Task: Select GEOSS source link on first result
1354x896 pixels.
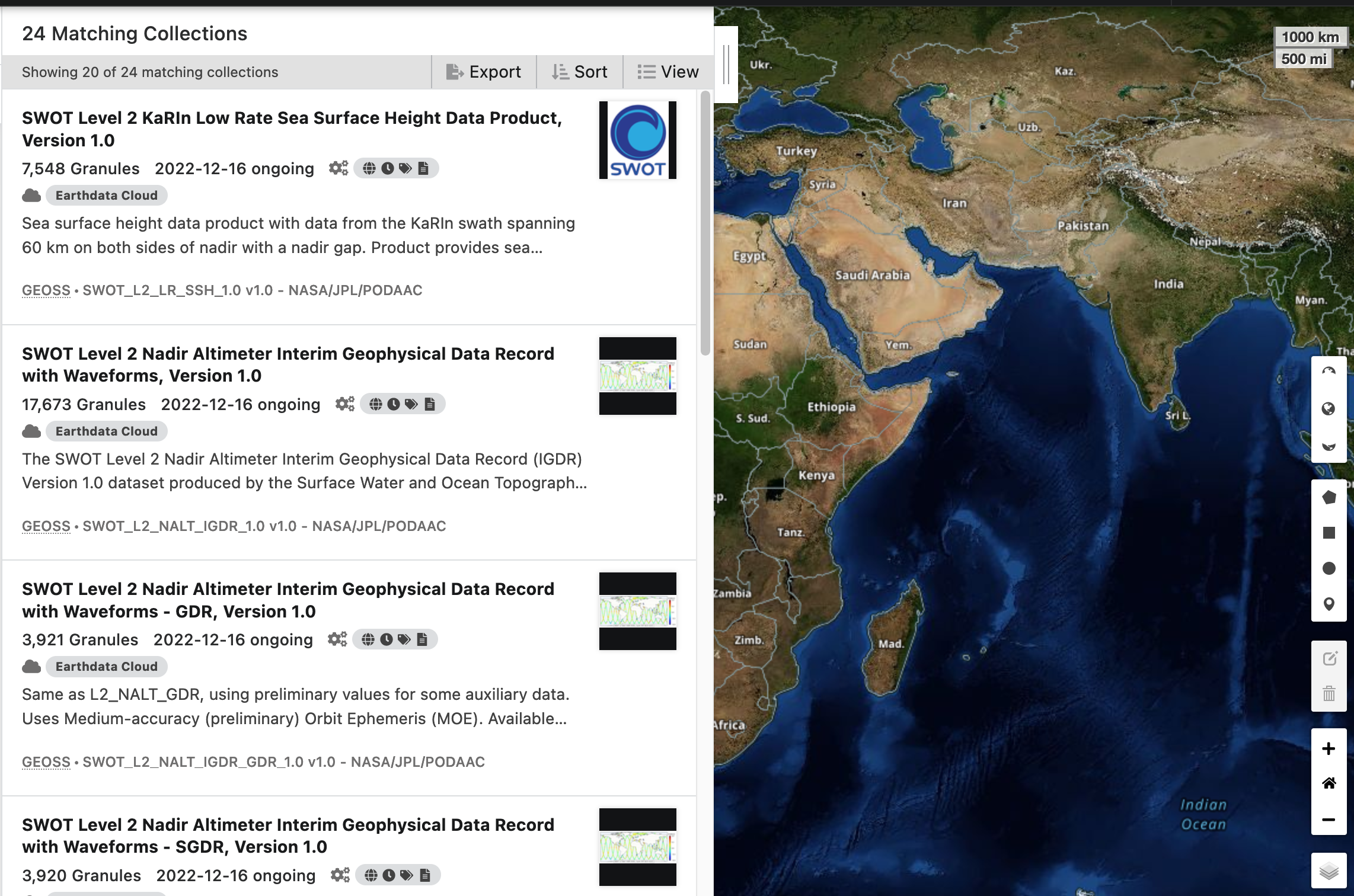Action: coord(46,290)
